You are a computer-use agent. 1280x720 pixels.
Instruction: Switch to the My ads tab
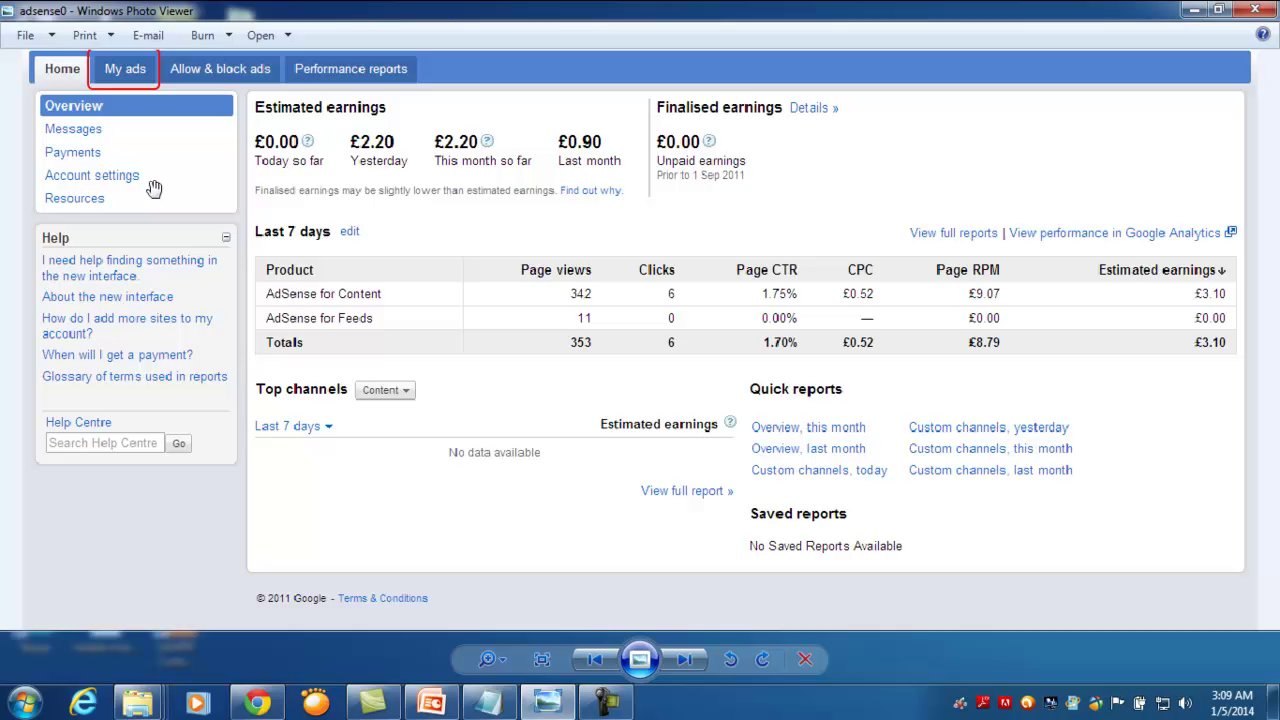(125, 69)
